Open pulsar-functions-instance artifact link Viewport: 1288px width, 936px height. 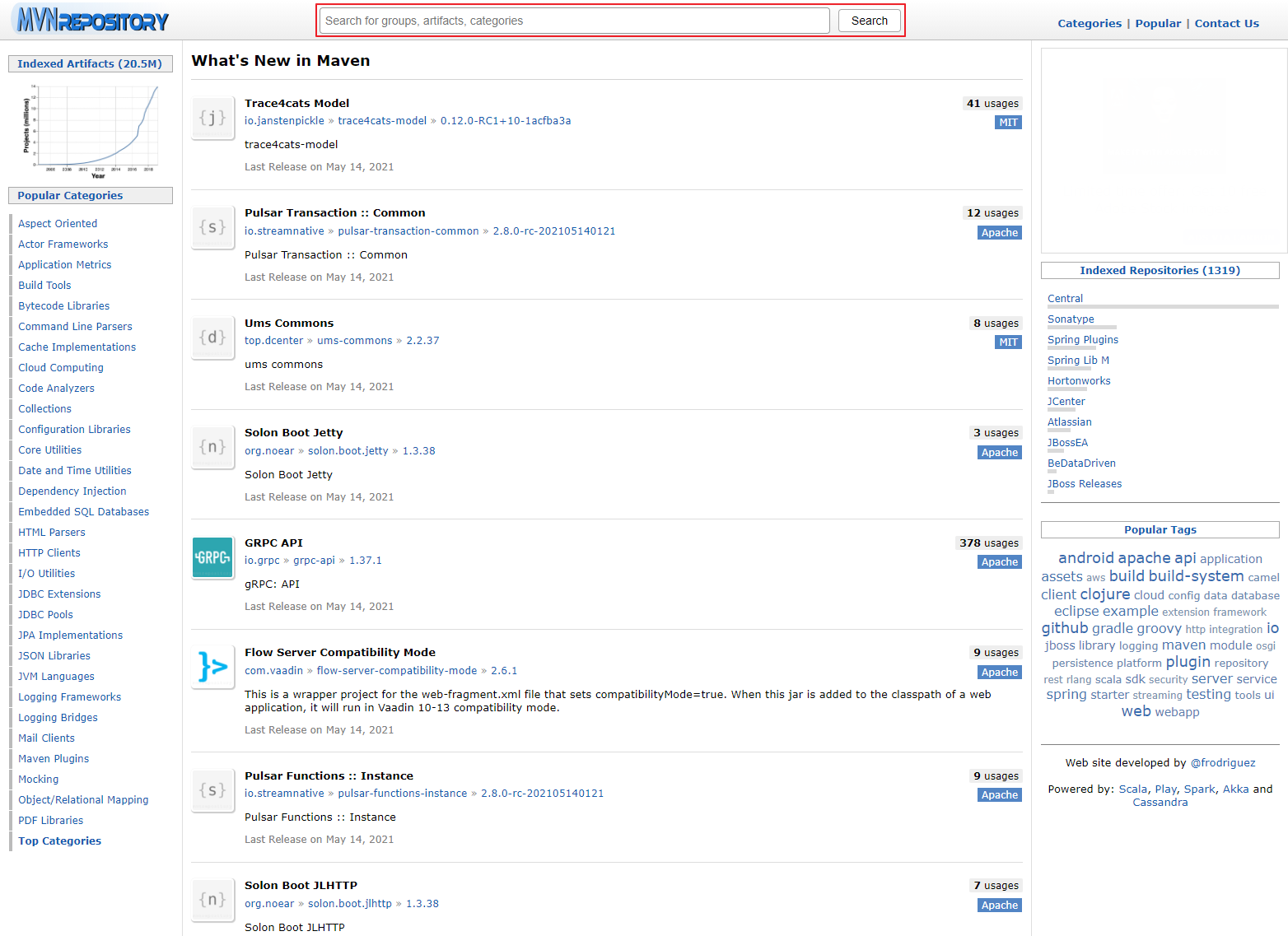(403, 793)
